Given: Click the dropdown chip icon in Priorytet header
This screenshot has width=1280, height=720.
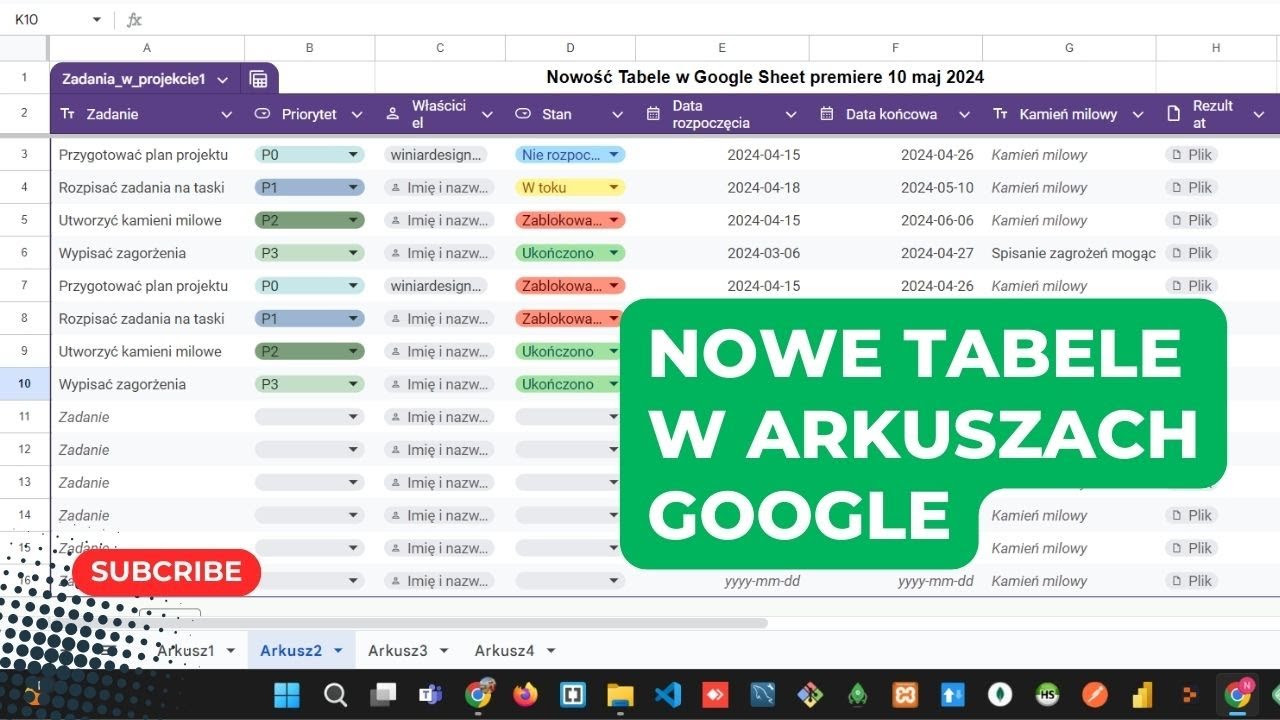Looking at the screenshot, I should [263, 114].
